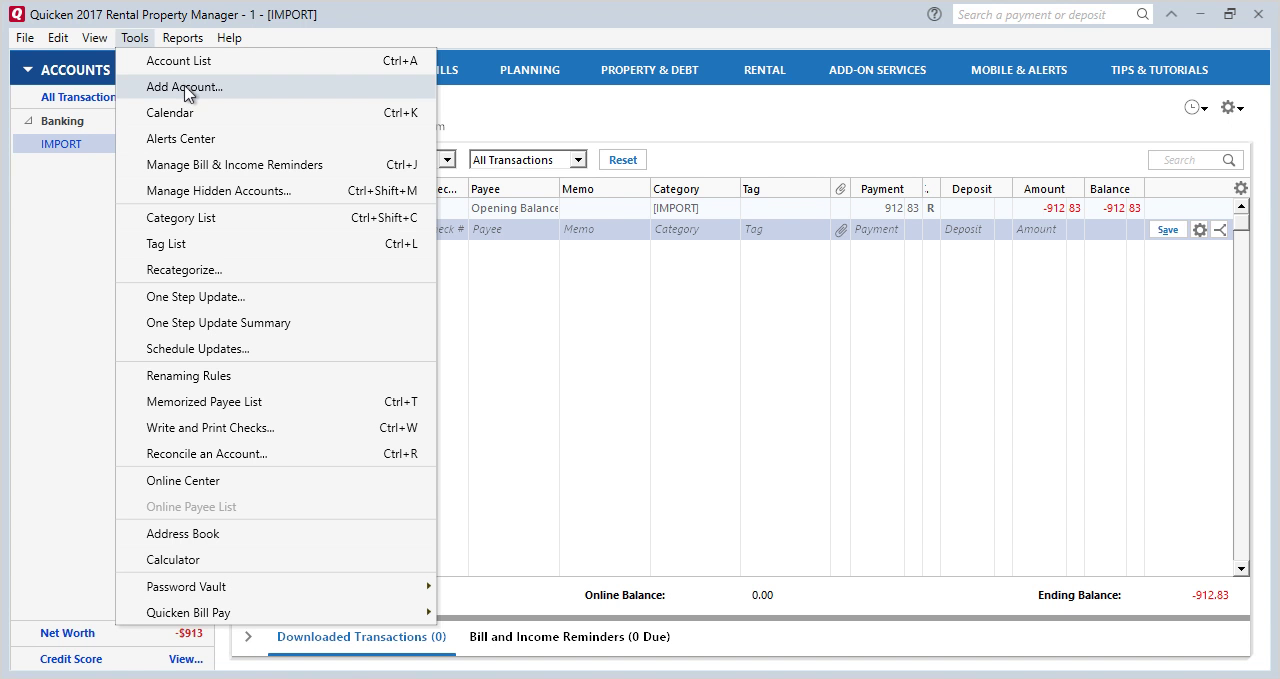
Task: Open the Credit Score View link
Action: tap(186, 659)
